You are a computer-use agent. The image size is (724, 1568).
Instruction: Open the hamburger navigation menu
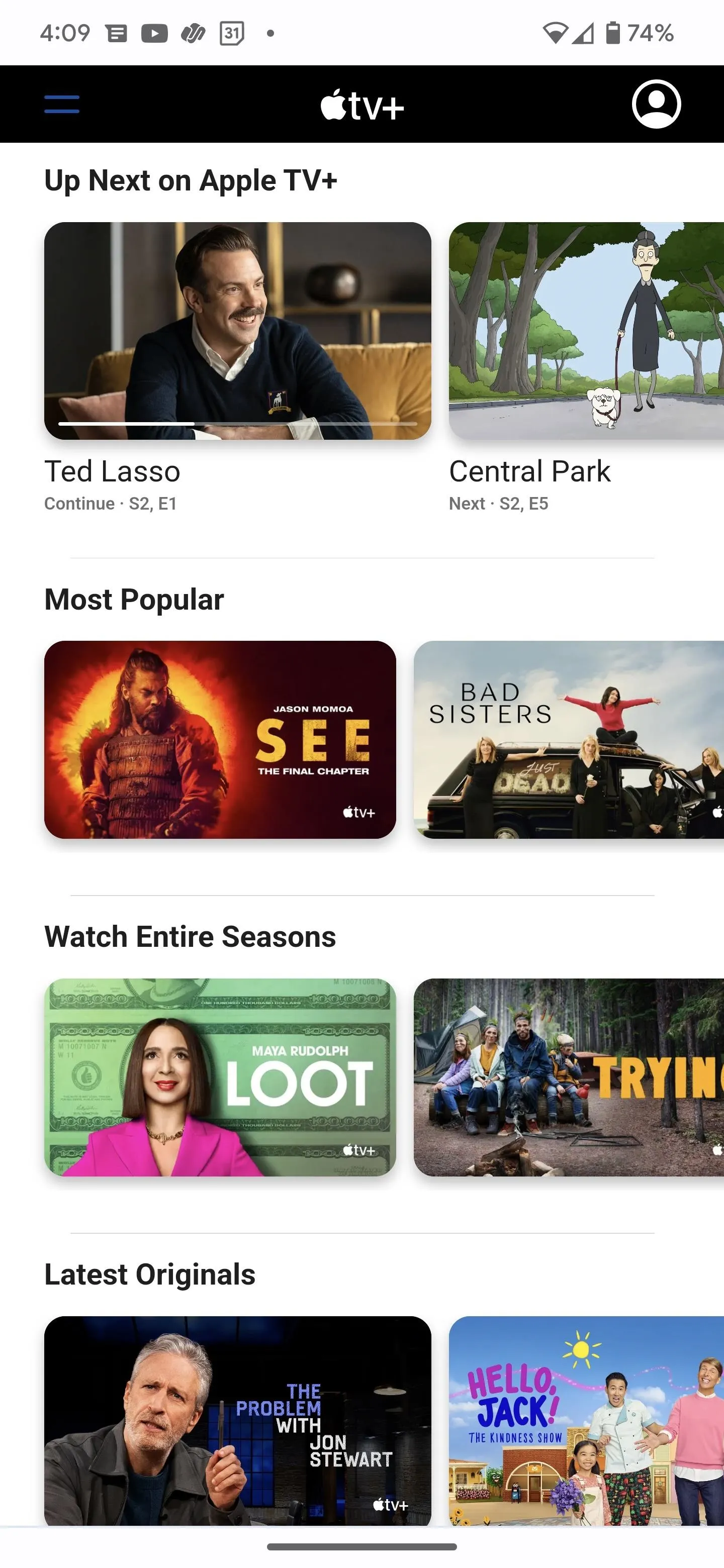tap(61, 104)
